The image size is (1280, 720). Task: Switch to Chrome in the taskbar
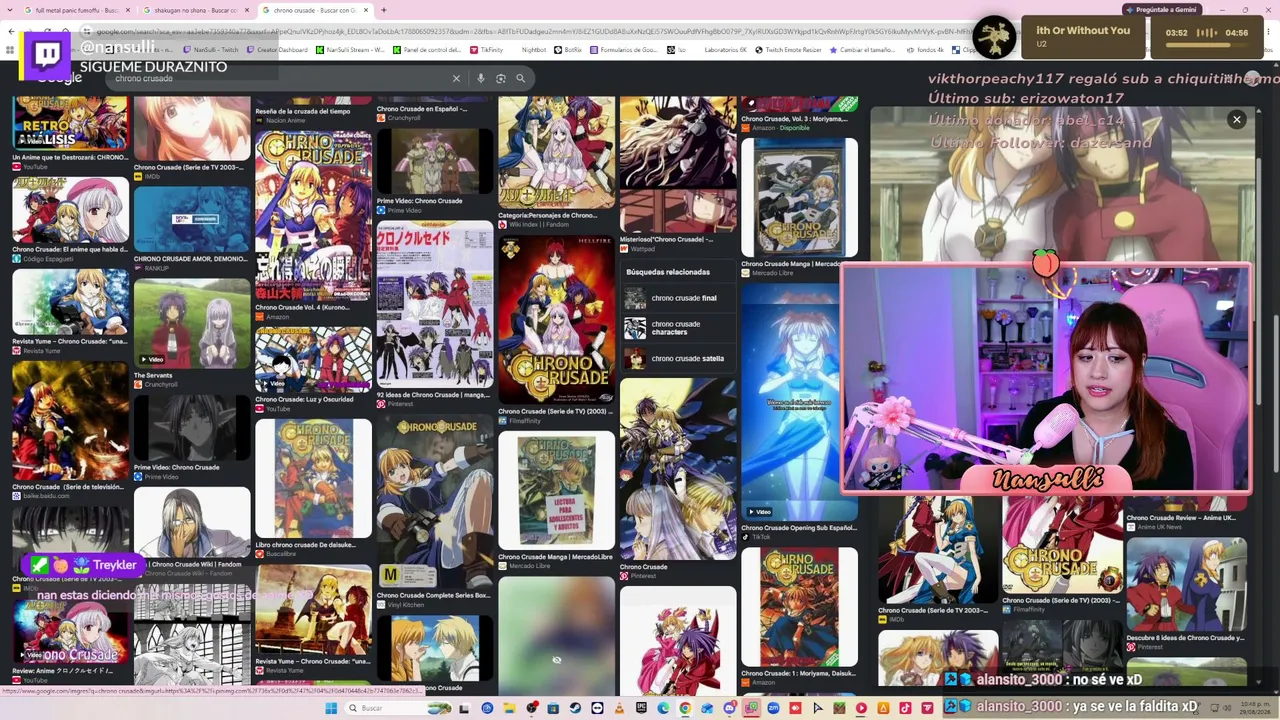coord(685,708)
